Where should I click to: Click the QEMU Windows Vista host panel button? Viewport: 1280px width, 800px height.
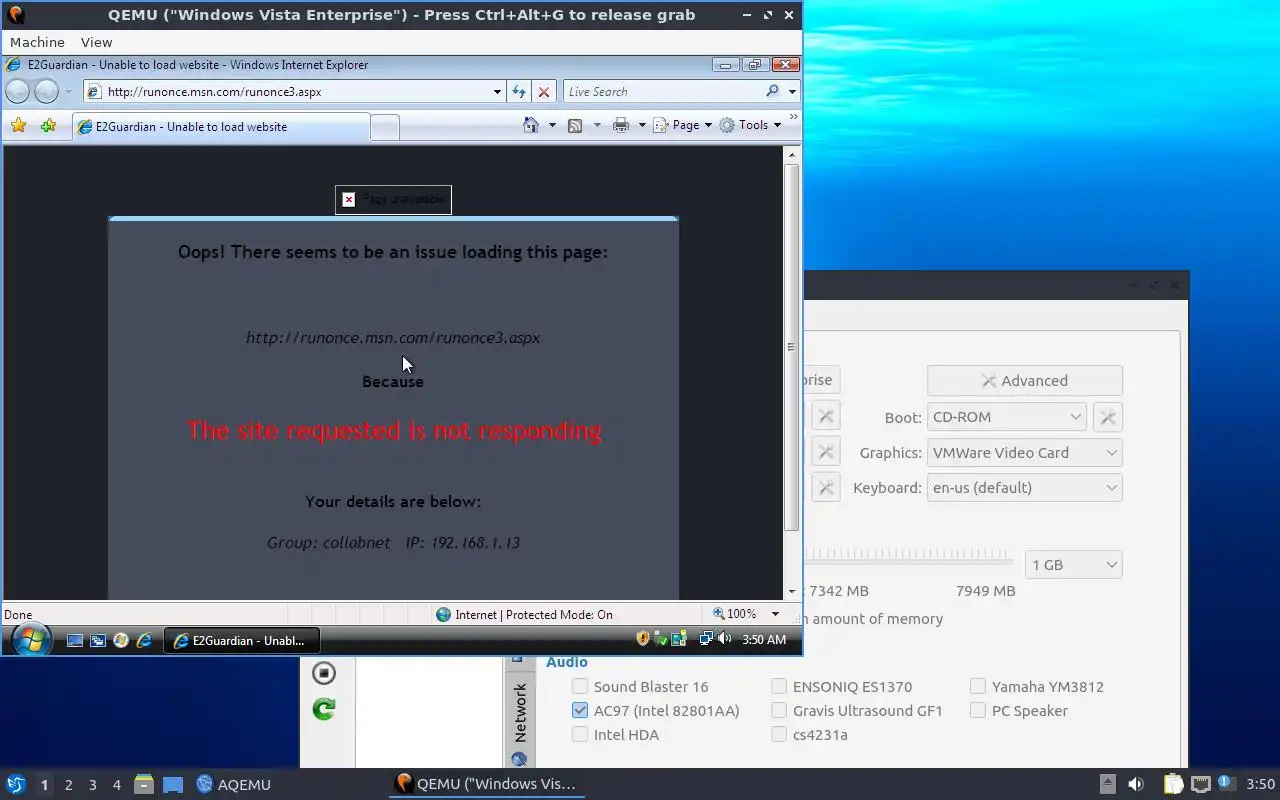click(x=486, y=784)
